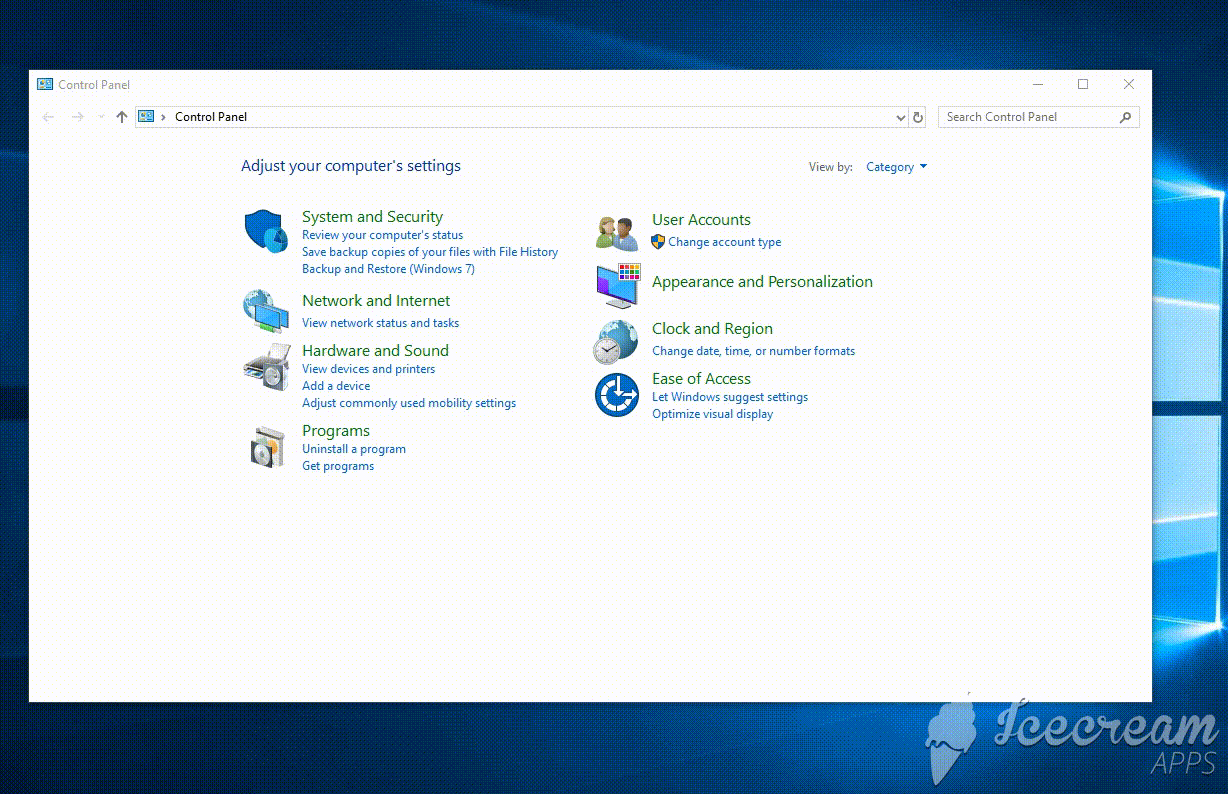1228x794 pixels.
Task: Maximize the Control Panel window
Action: [x=1083, y=85]
